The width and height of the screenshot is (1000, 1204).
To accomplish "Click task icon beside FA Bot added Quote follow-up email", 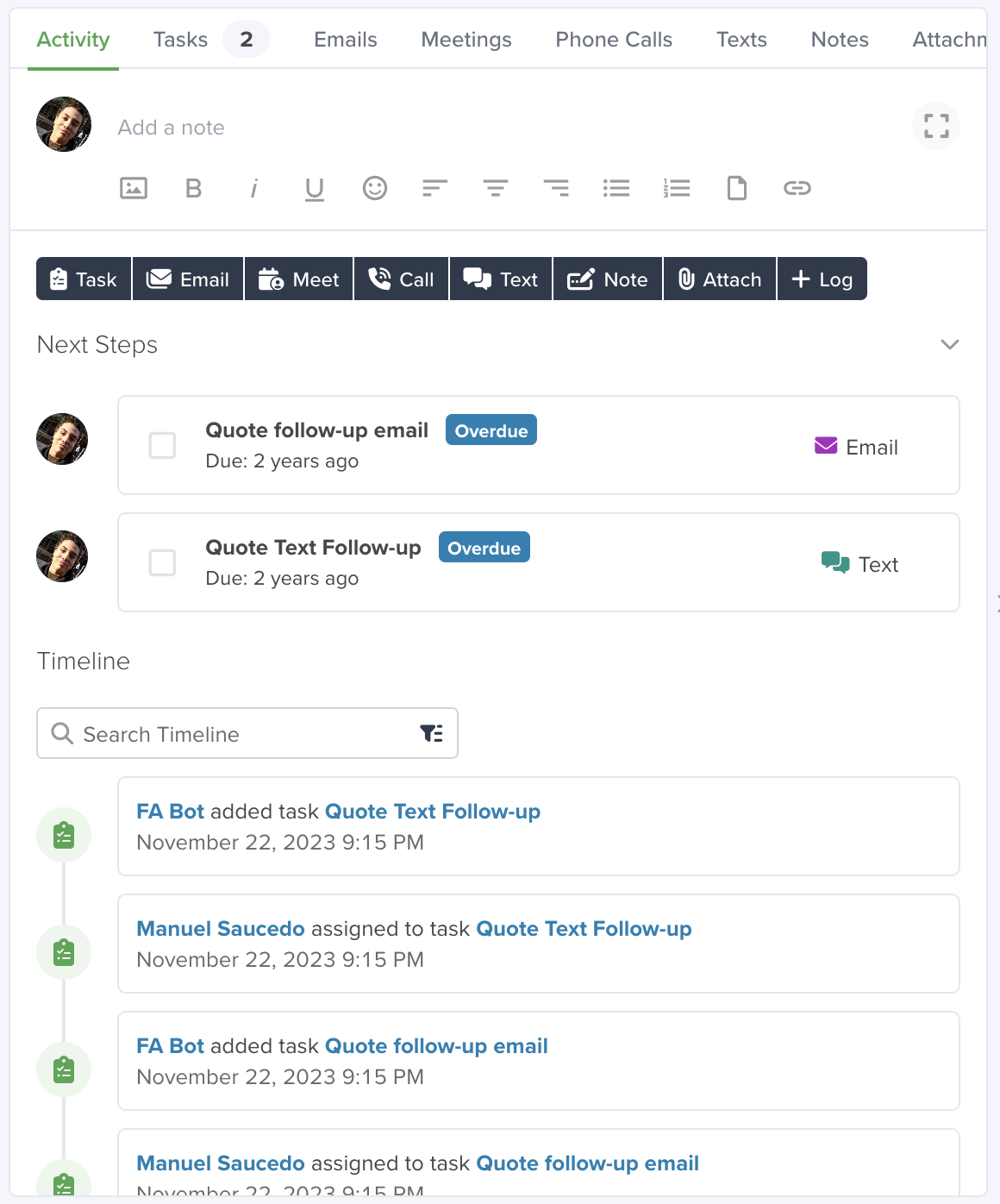I will (x=64, y=1069).
